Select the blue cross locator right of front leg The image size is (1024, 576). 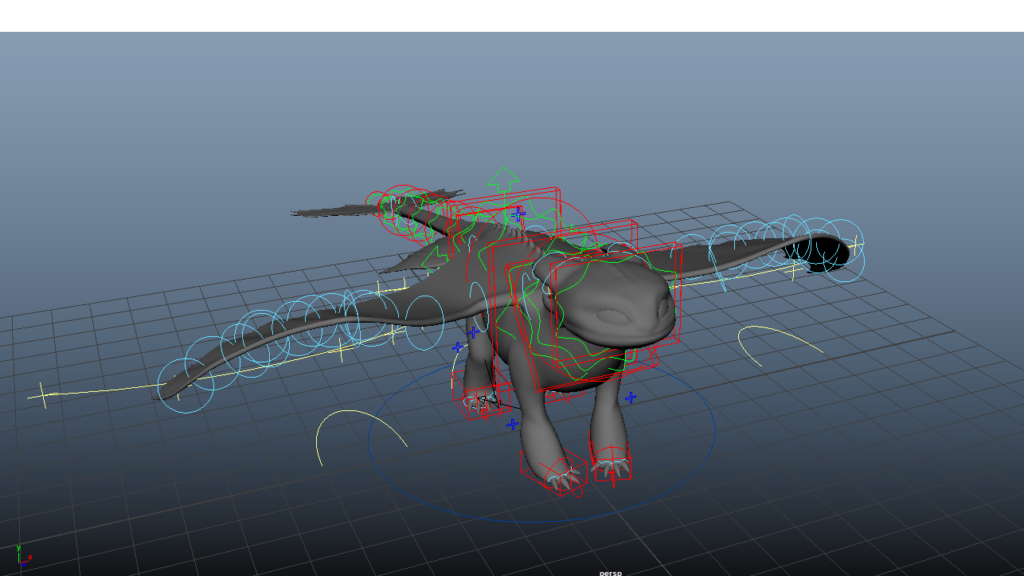coord(631,397)
